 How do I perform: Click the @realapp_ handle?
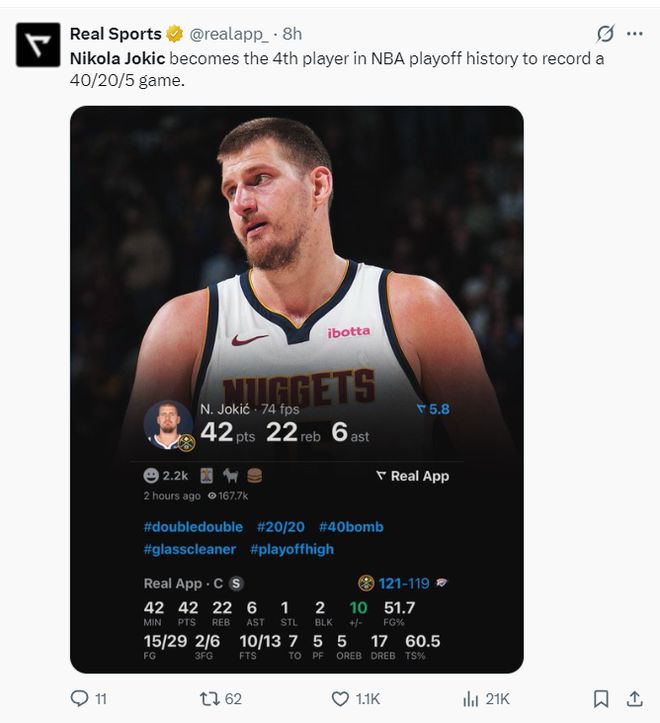click(x=228, y=34)
